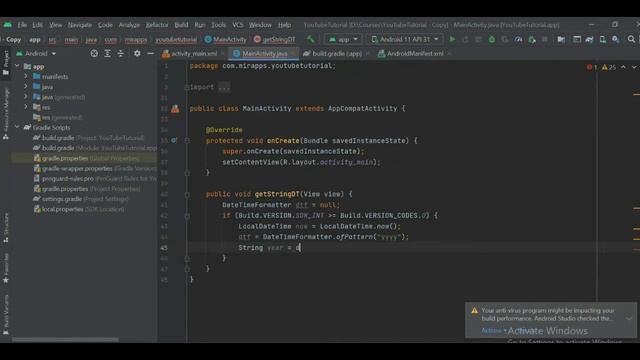This screenshot has width=640, height=360.
Task: Open the AVD Manager device icon
Action: click(x=602, y=39)
